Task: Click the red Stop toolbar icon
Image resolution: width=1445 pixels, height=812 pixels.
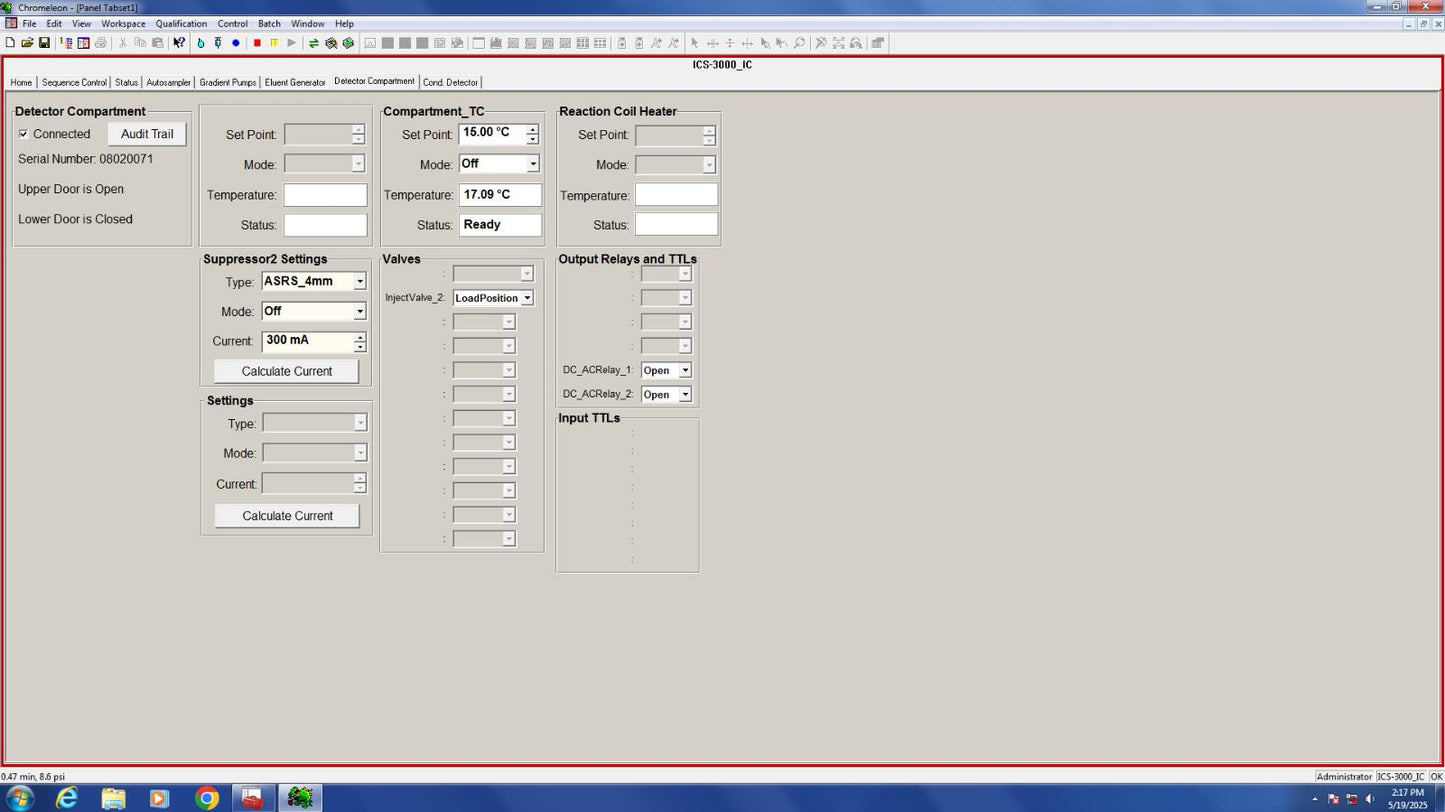Action: (257, 43)
